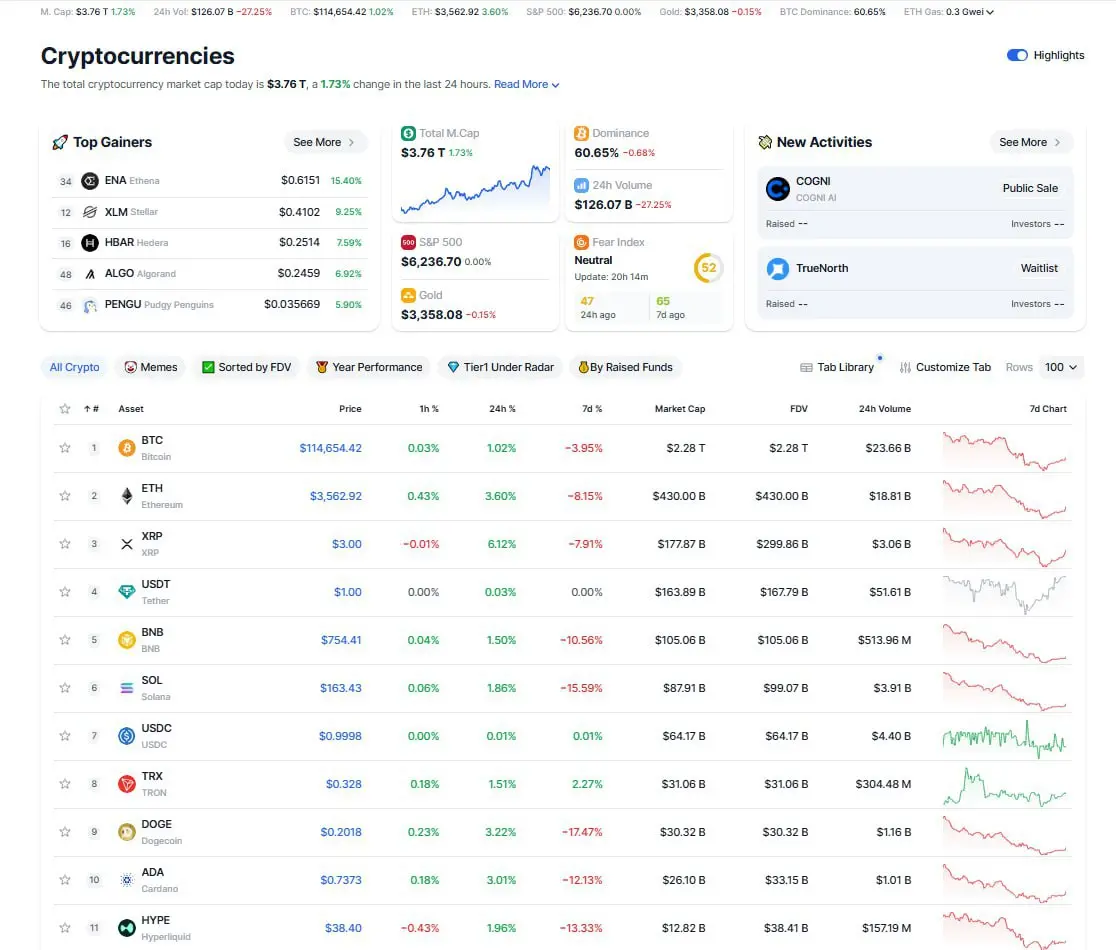1116x950 pixels.
Task: Click the COGNI AI logo
Action: pos(777,189)
